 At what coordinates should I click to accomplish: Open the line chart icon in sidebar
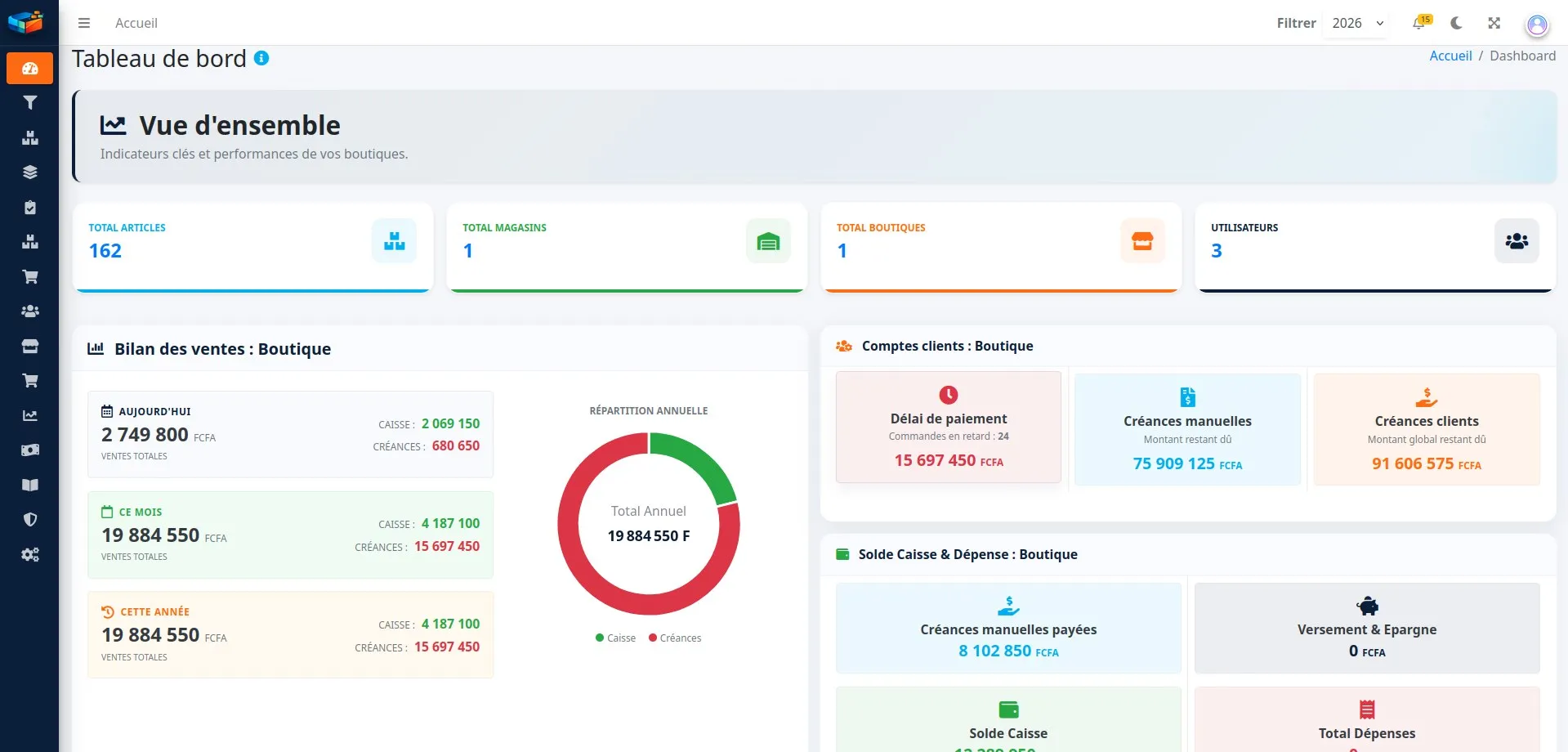pyautogui.click(x=30, y=416)
